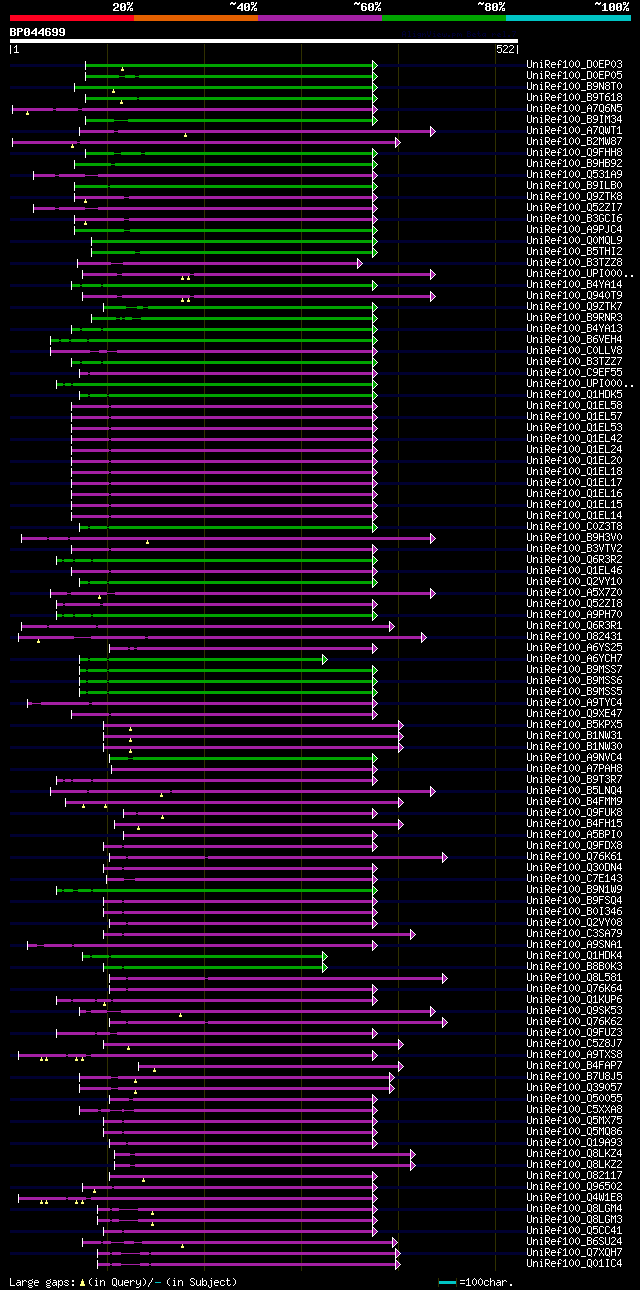Click the UniRef100_B8B0K3 entry
The height and width of the screenshot is (1290, 640).
574,967
